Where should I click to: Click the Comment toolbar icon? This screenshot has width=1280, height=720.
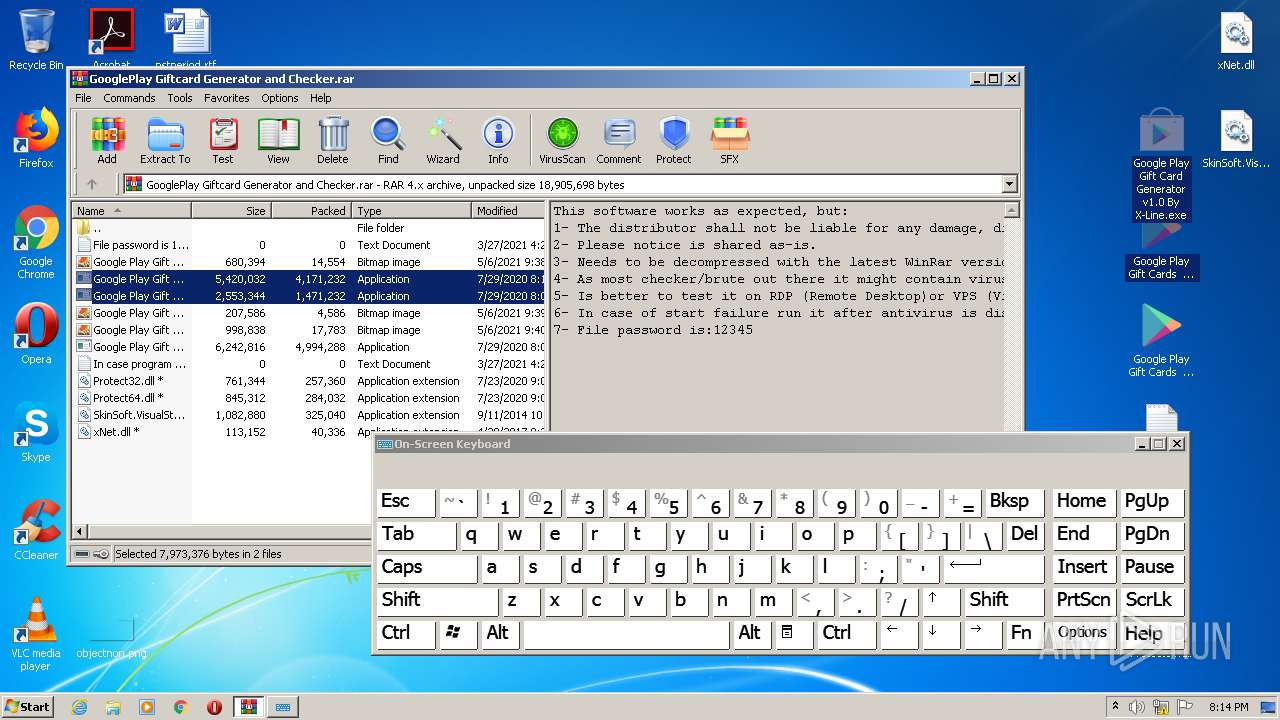point(619,140)
